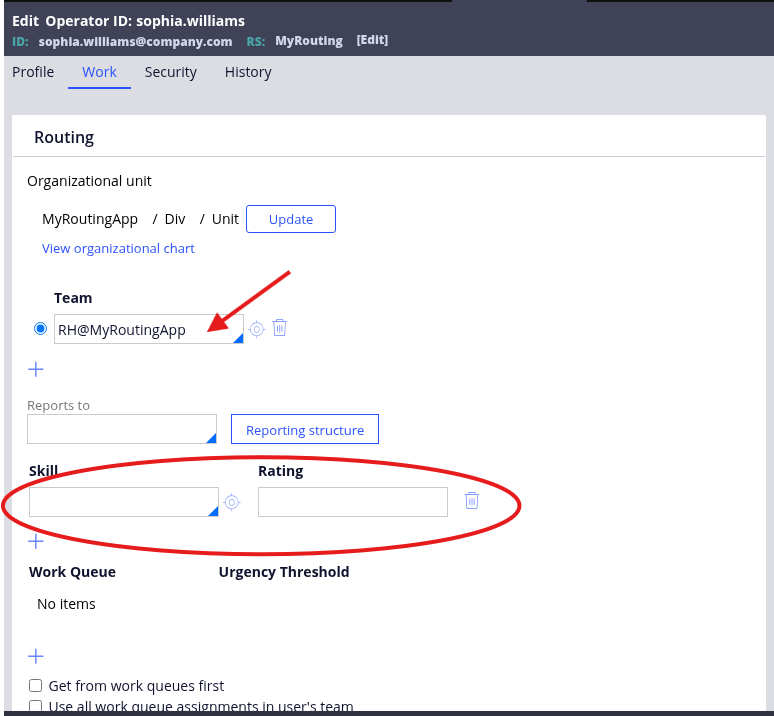This screenshot has height=716, width=774.
Task: Add a new skill row plus icon
Action: point(36,541)
